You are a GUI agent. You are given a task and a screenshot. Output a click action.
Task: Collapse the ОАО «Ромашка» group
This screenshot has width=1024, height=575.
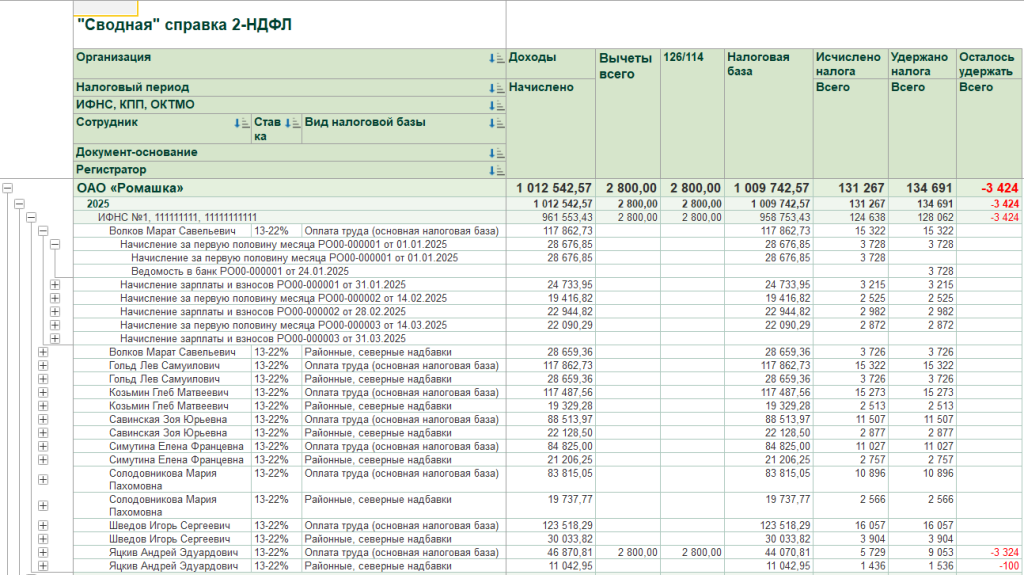[8, 188]
